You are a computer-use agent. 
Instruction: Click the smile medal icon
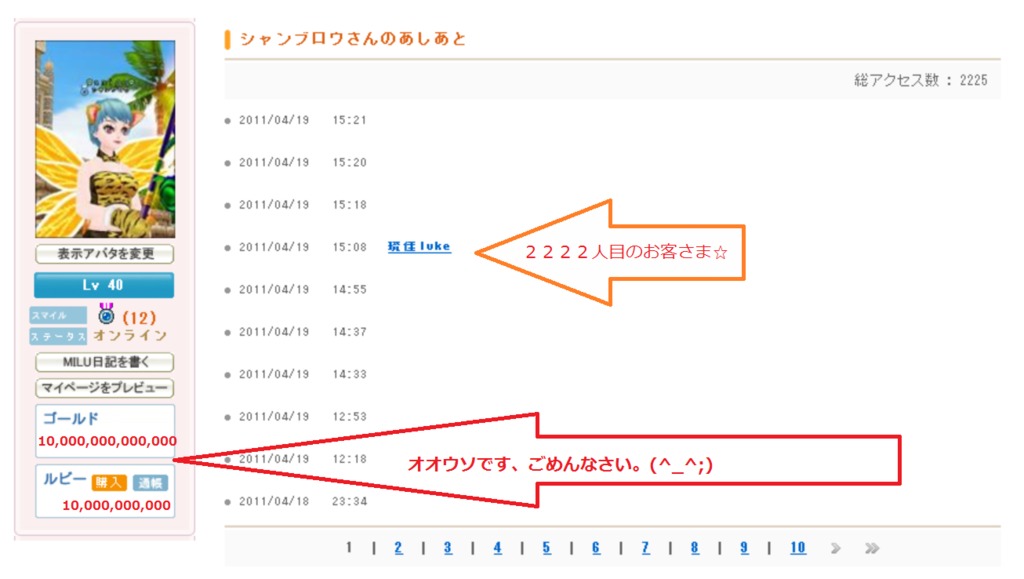pos(106,314)
